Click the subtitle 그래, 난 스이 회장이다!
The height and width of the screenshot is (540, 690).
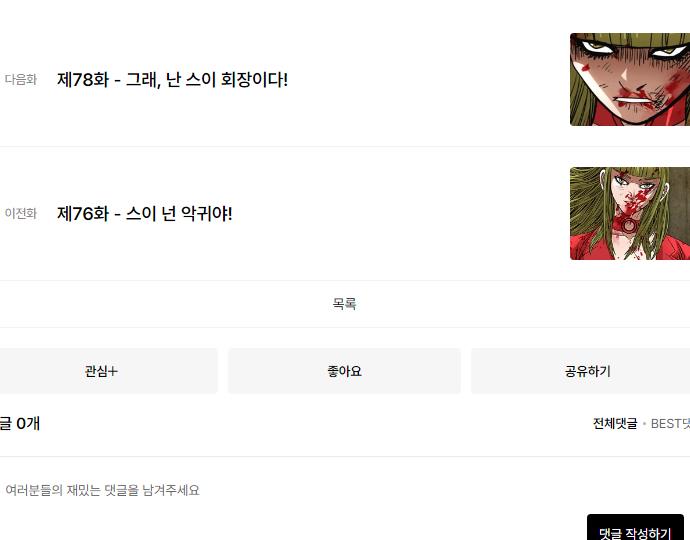pos(207,80)
